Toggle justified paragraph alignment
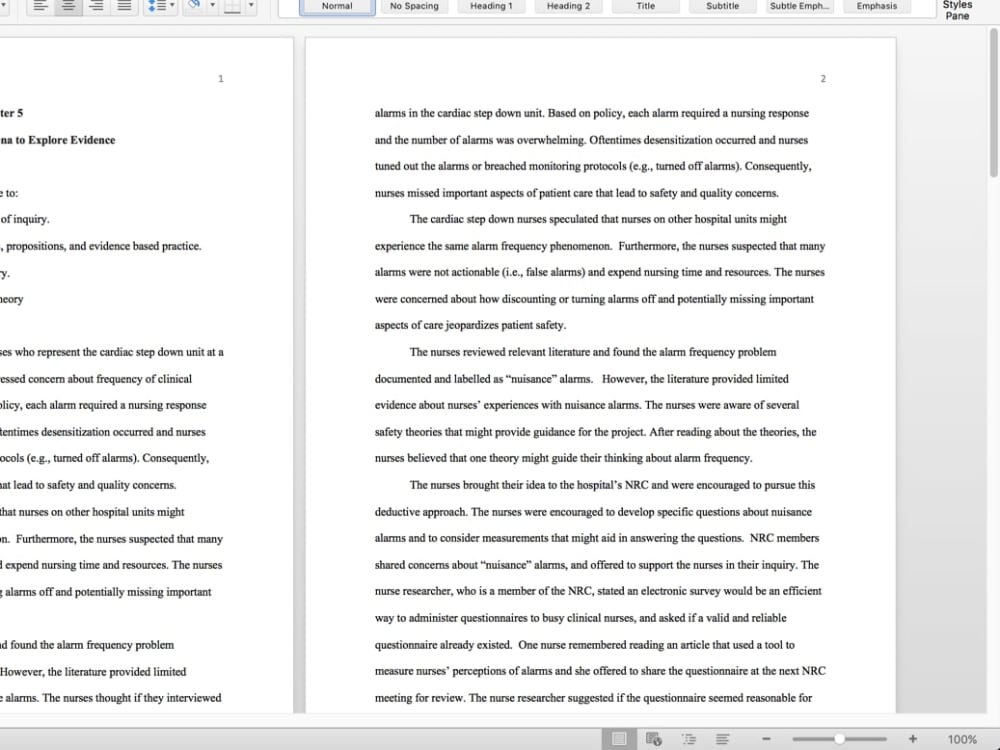The image size is (1000, 750). tap(122, 7)
